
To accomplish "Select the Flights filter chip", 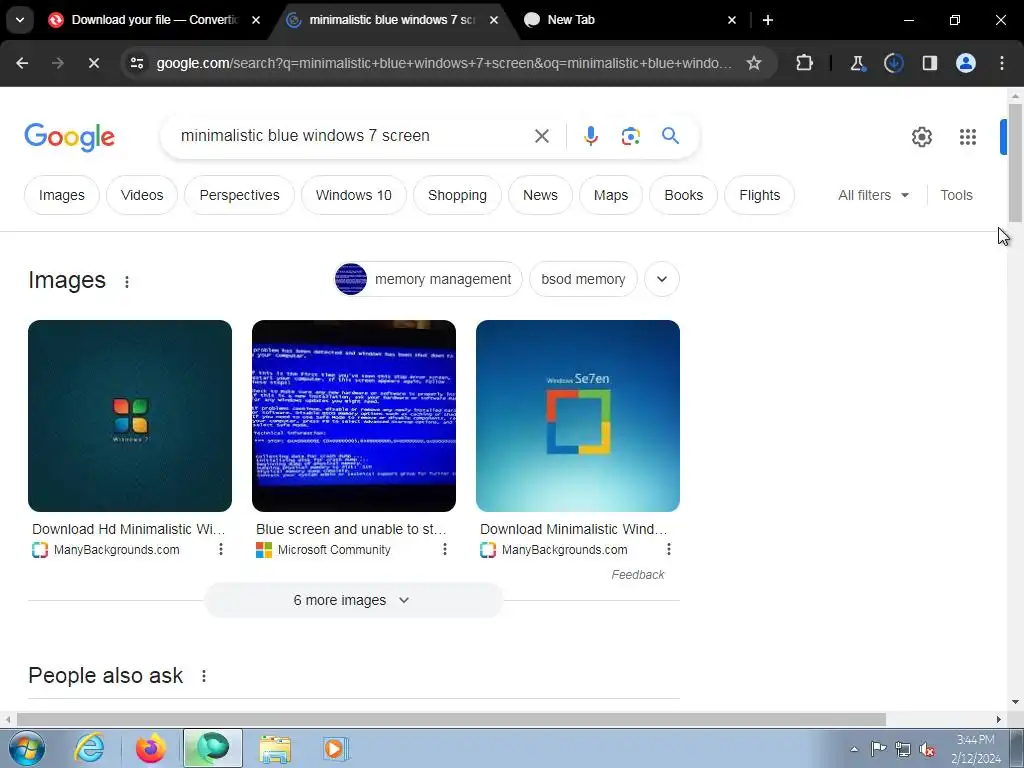I will pyautogui.click(x=760, y=195).
